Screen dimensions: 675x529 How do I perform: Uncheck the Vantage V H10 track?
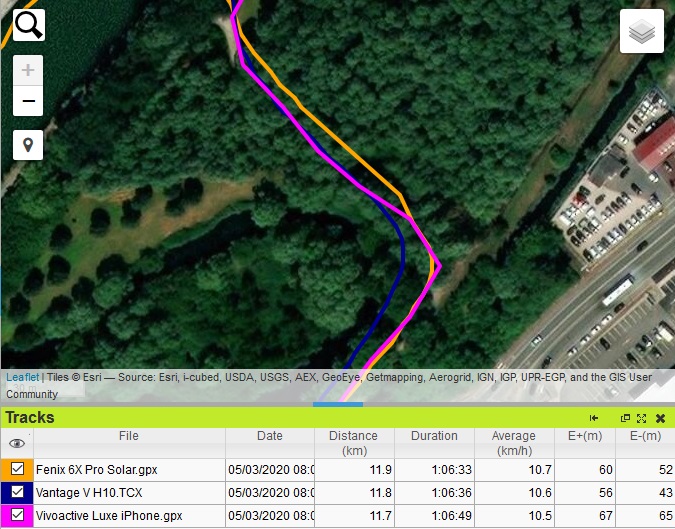(17, 492)
